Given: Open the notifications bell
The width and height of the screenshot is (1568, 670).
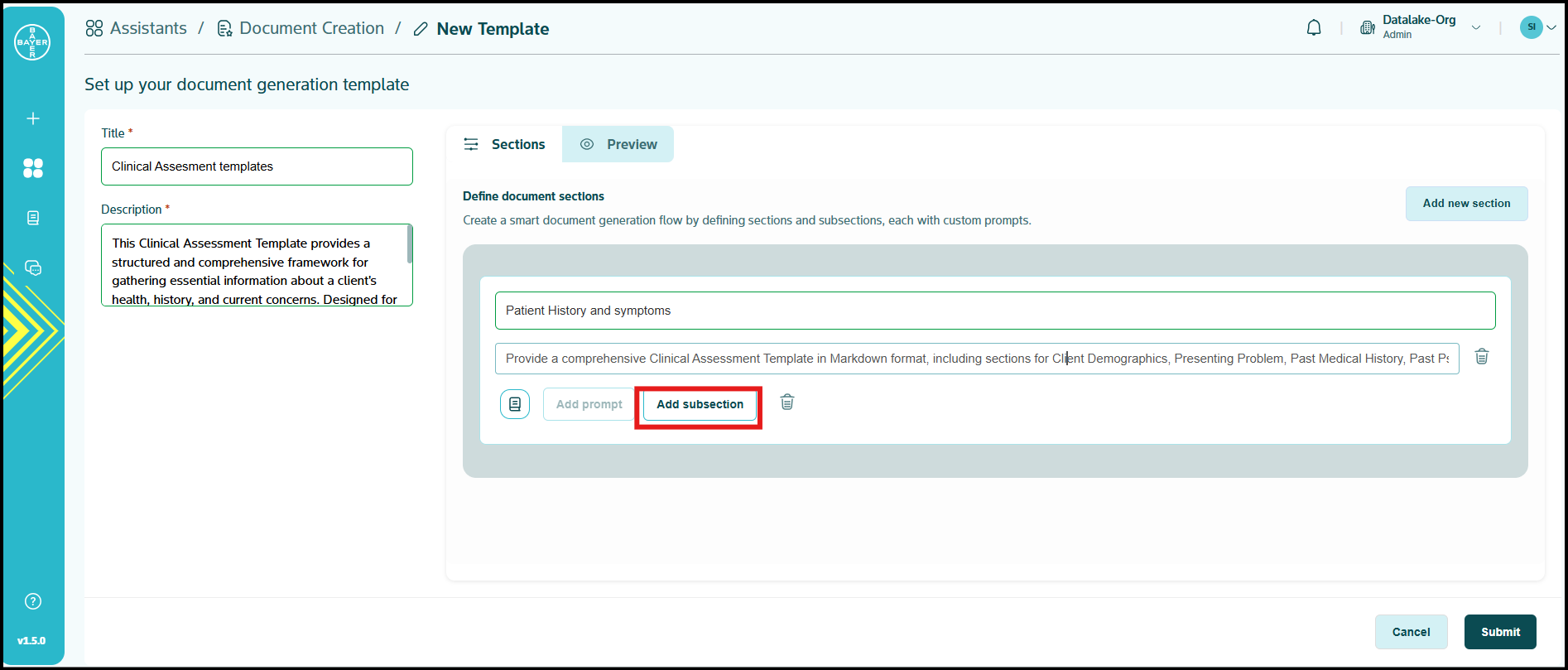Looking at the screenshot, I should click(1314, 28).
